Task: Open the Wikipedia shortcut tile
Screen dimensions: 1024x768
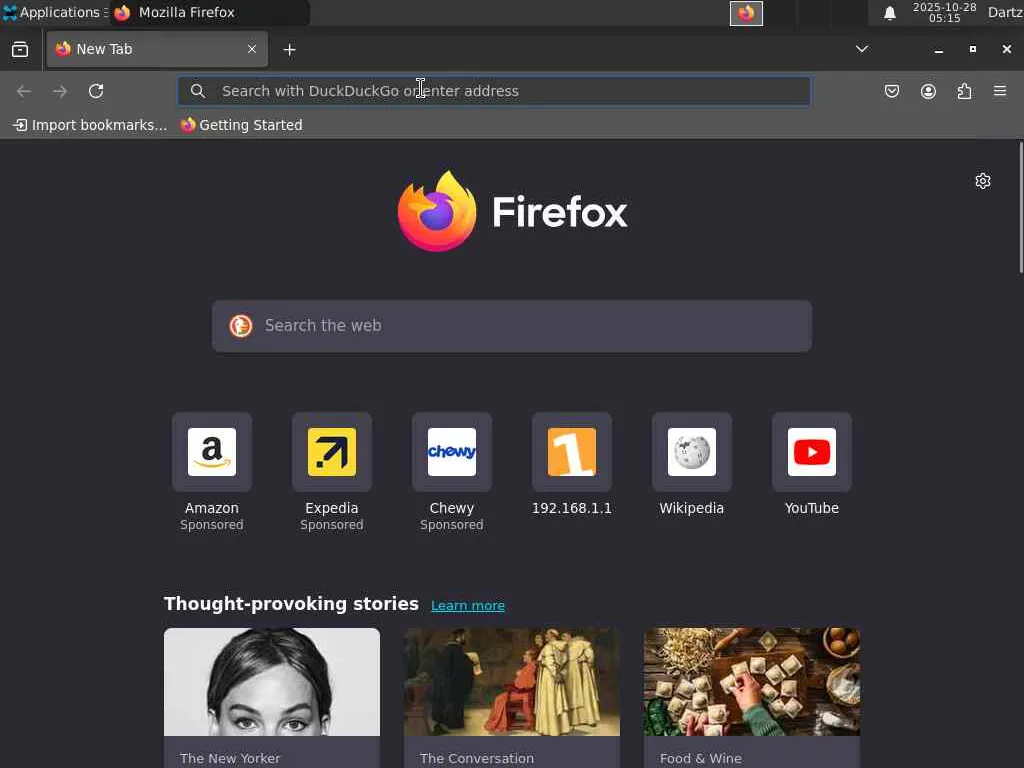Action: coord(692,452)
